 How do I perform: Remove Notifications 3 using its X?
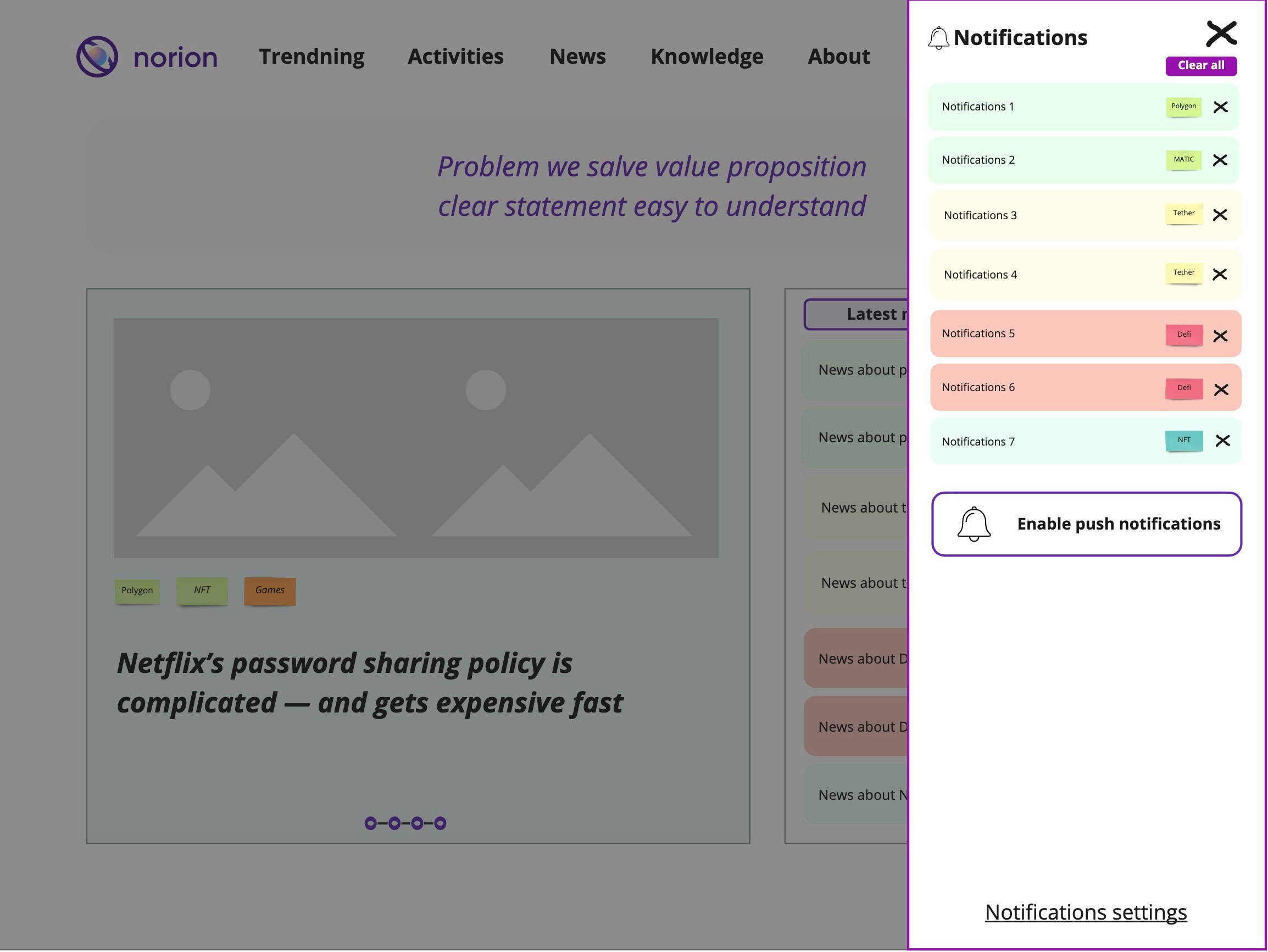click(x=1220, y=215)
